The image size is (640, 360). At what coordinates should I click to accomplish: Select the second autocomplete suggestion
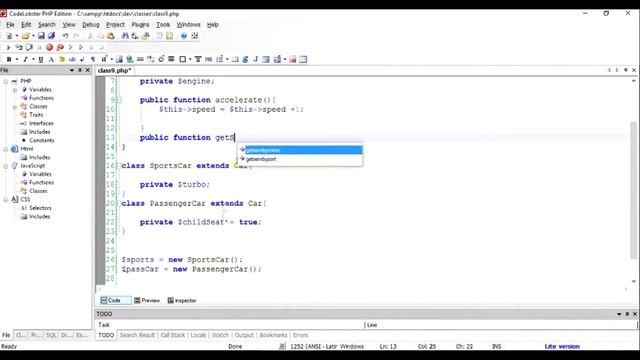(300, 159)
